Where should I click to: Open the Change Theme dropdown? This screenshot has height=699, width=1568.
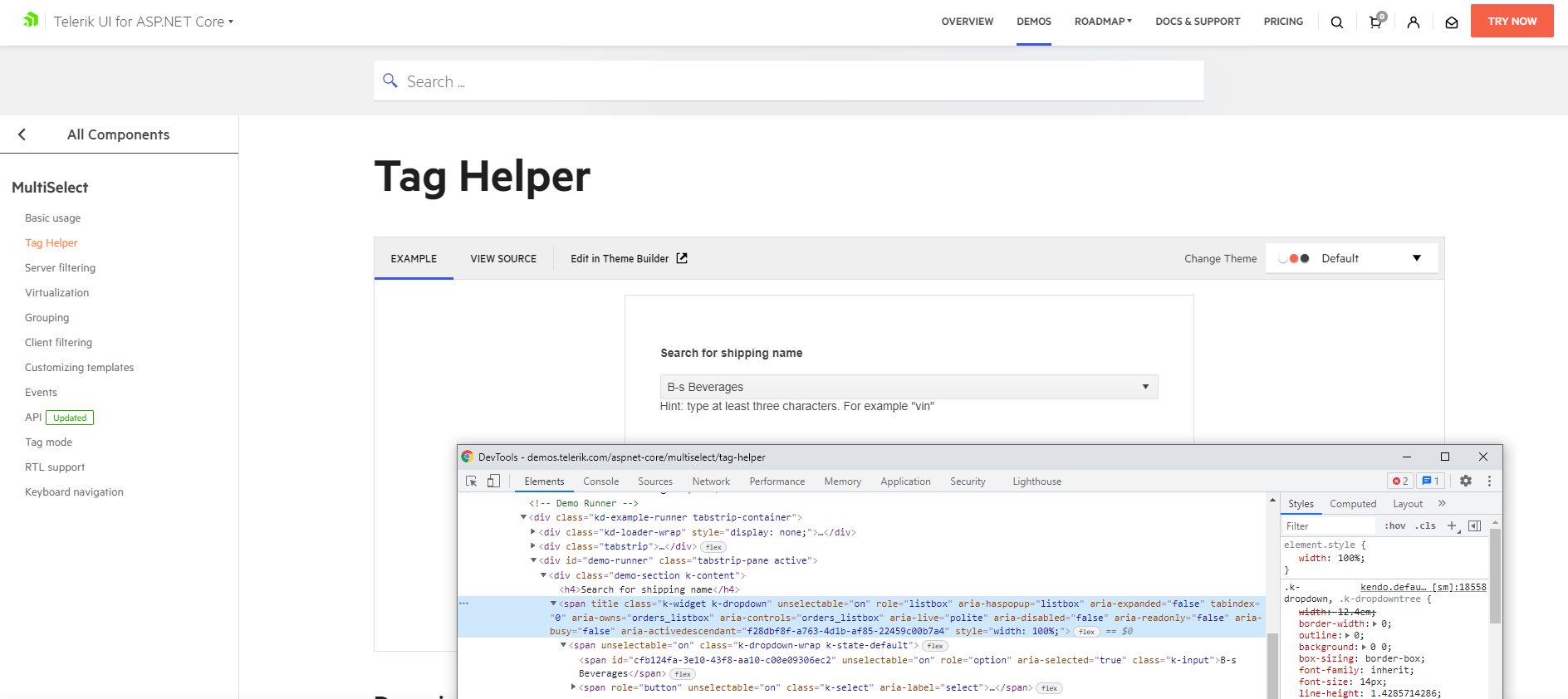point(1352,259)
